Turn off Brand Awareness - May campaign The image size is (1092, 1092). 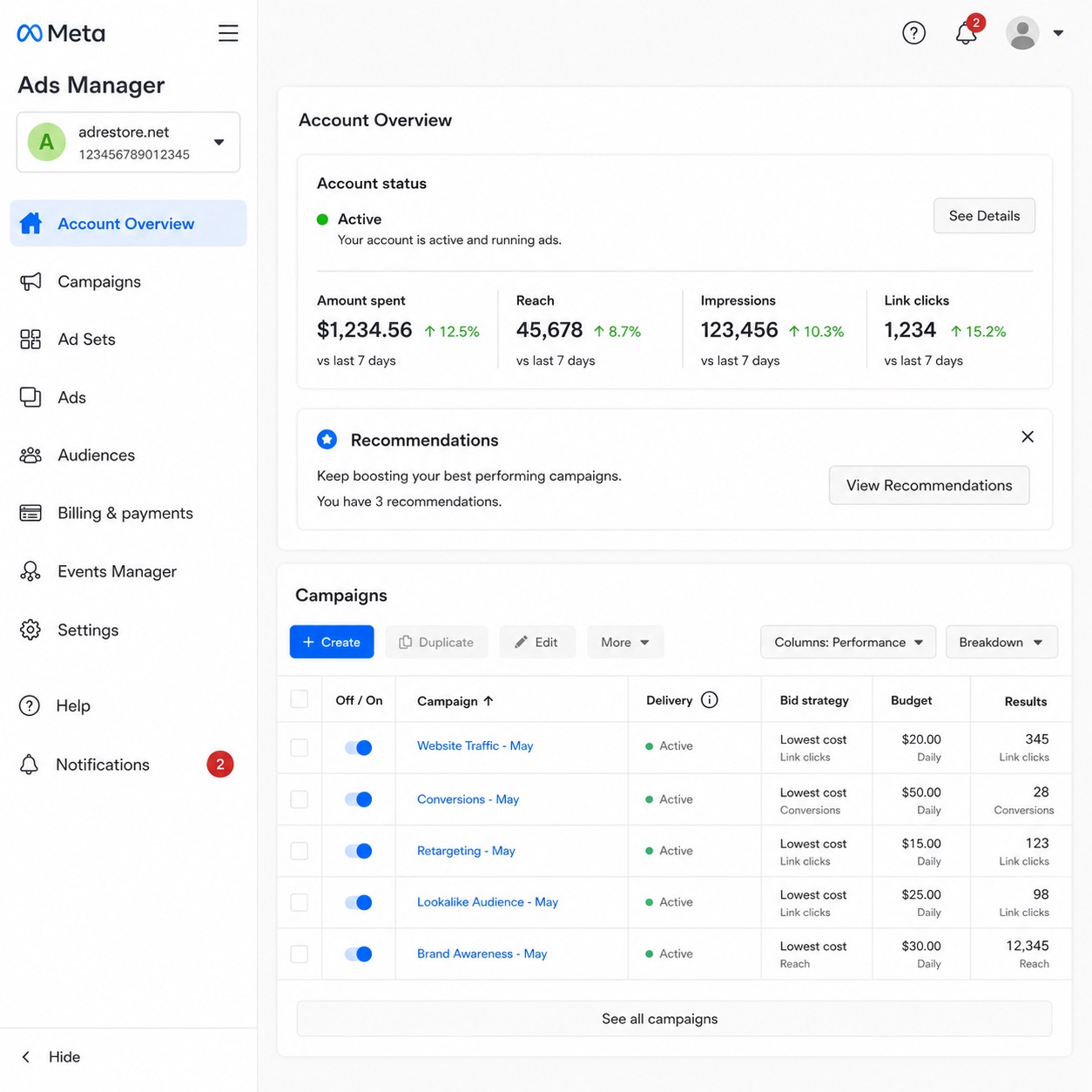click(x=359, y=954)
